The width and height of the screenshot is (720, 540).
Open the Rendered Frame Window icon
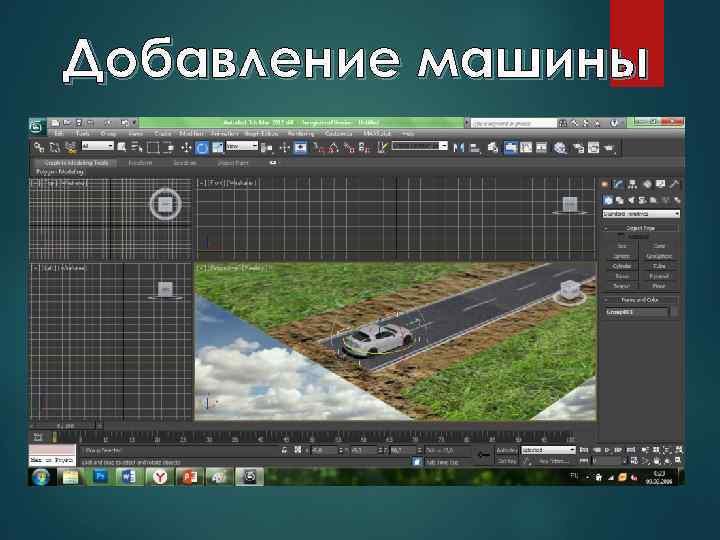(594, 147)
